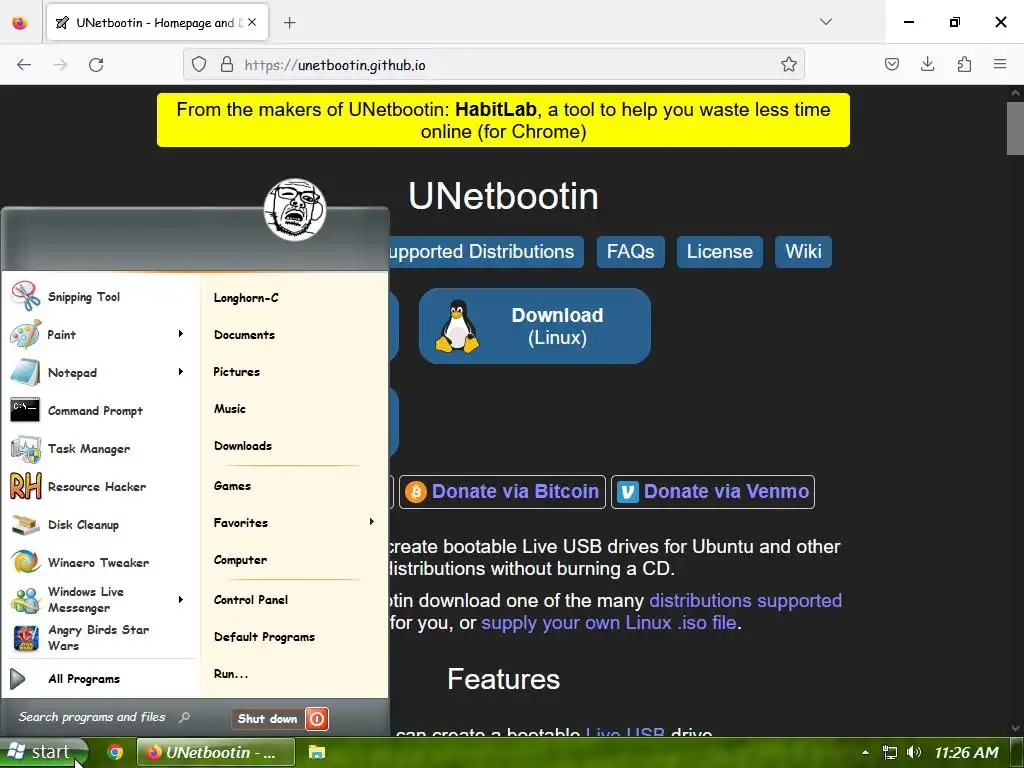Viewport: 1024px width, 768px height.
Task: Click Download (Linux) button
Action: (535, 326)
